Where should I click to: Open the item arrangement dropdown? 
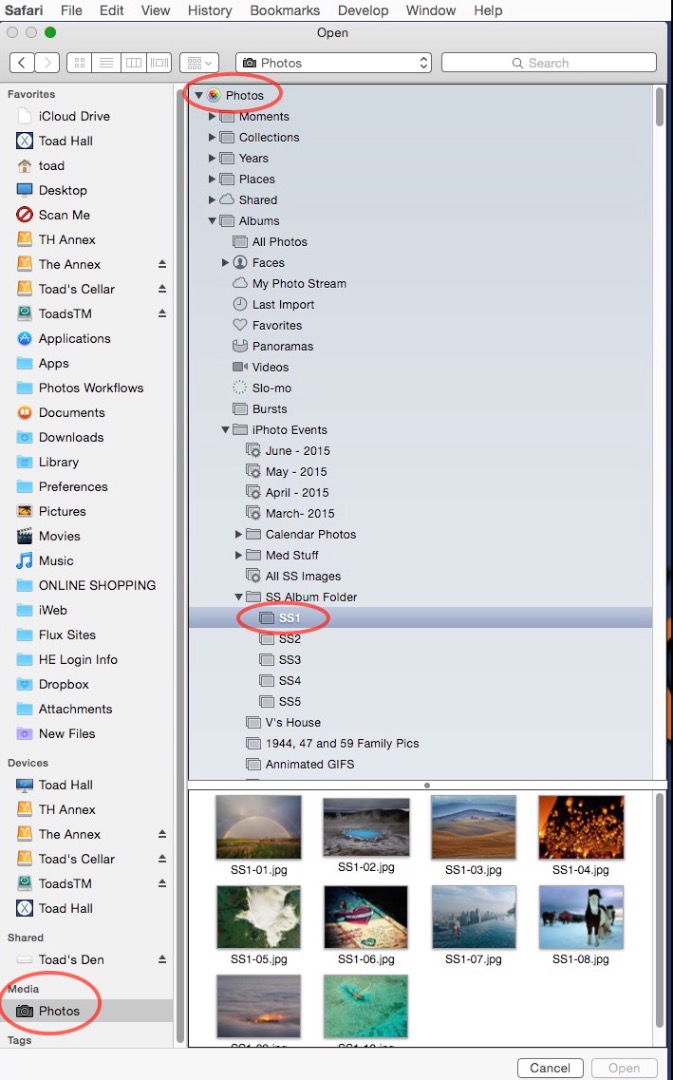pyautogui.click(x=199, y=63)
